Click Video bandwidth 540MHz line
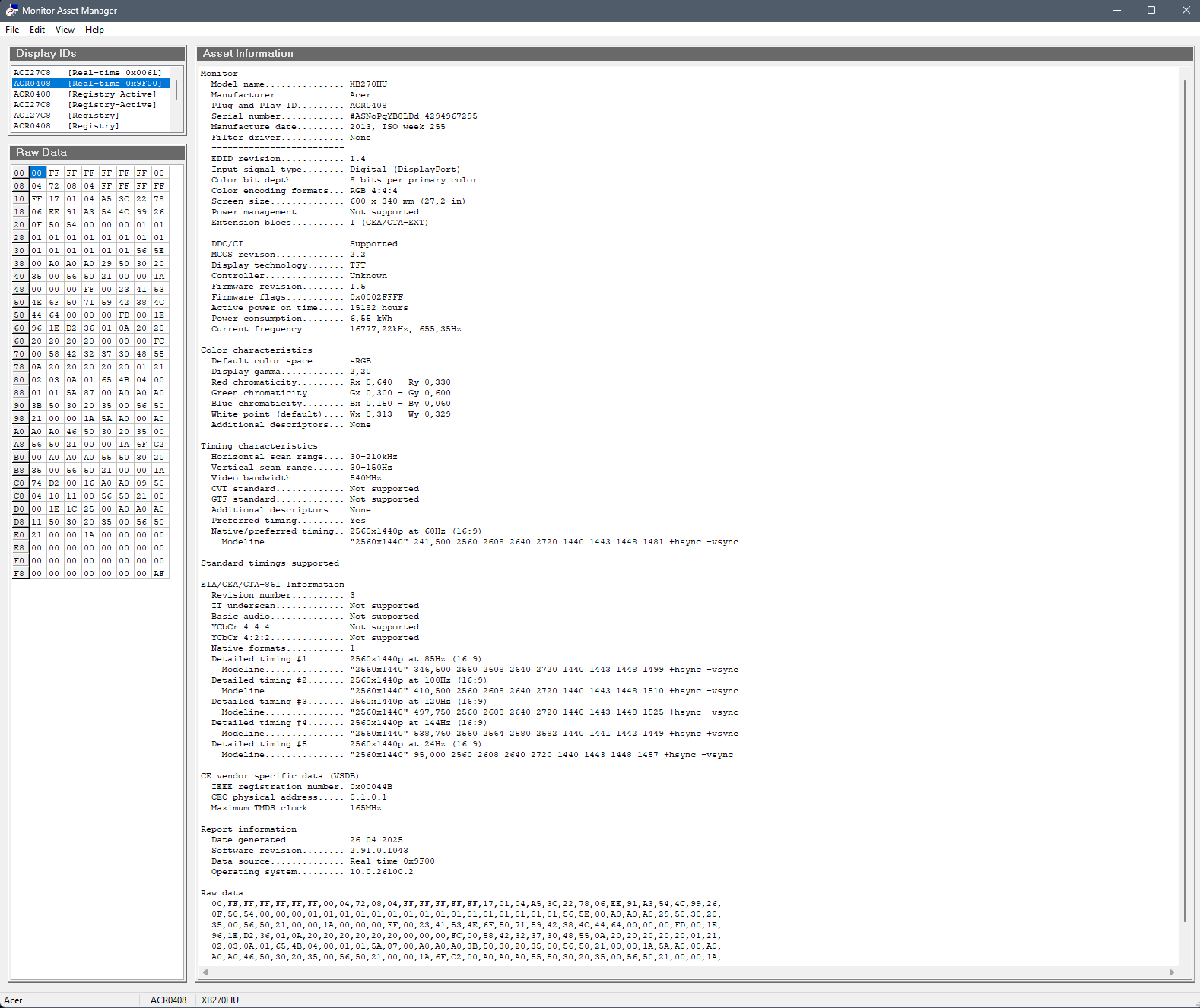 pos(297,478)
